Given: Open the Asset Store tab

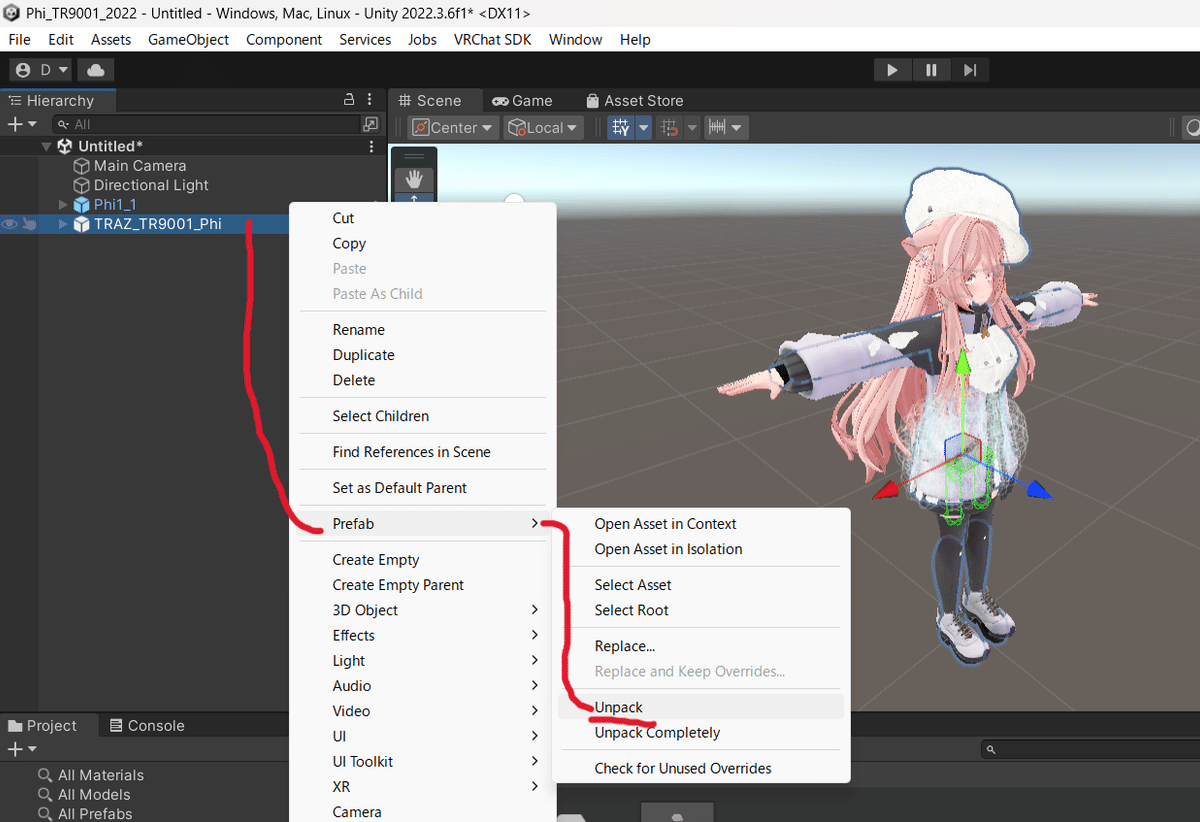Looking at the screenshot, I should tap(634, 100).
